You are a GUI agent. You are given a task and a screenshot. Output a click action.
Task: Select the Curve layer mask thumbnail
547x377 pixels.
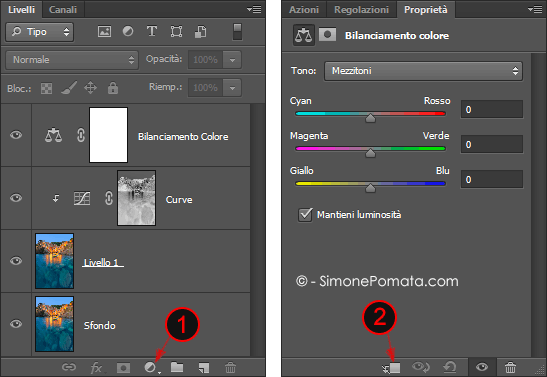point(136,198)
